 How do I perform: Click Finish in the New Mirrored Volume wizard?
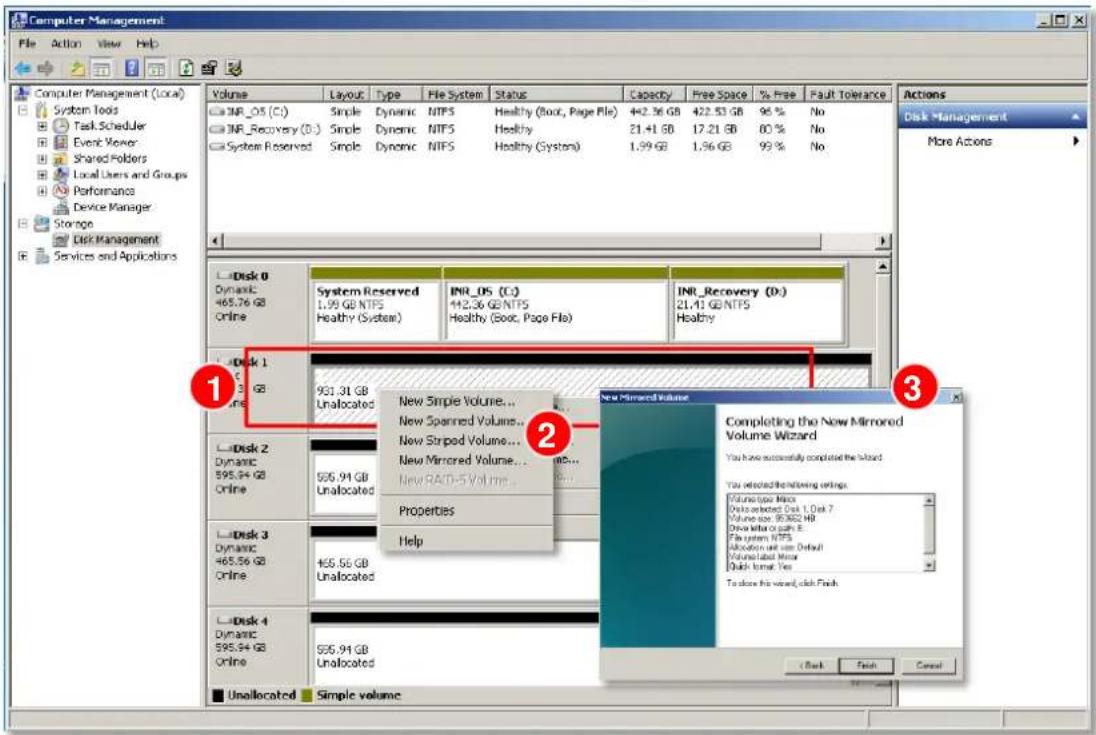(866, 665)
